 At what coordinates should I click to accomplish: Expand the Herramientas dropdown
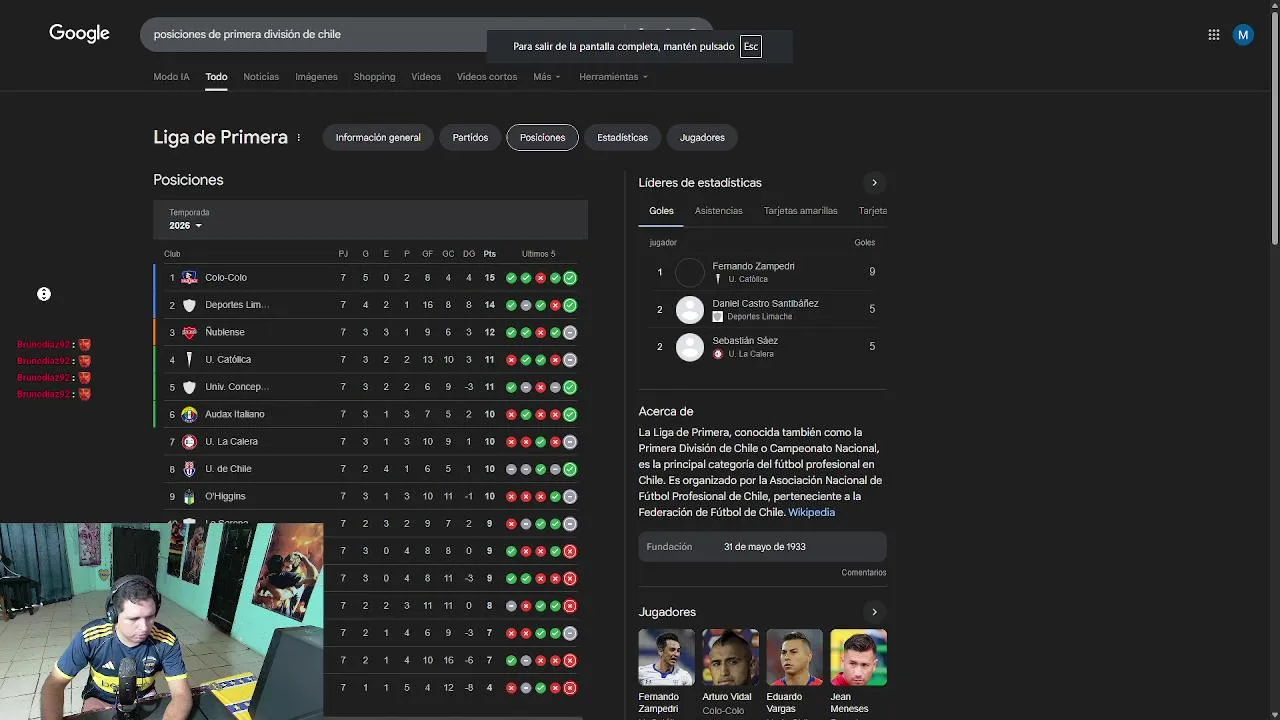[613, 77]
